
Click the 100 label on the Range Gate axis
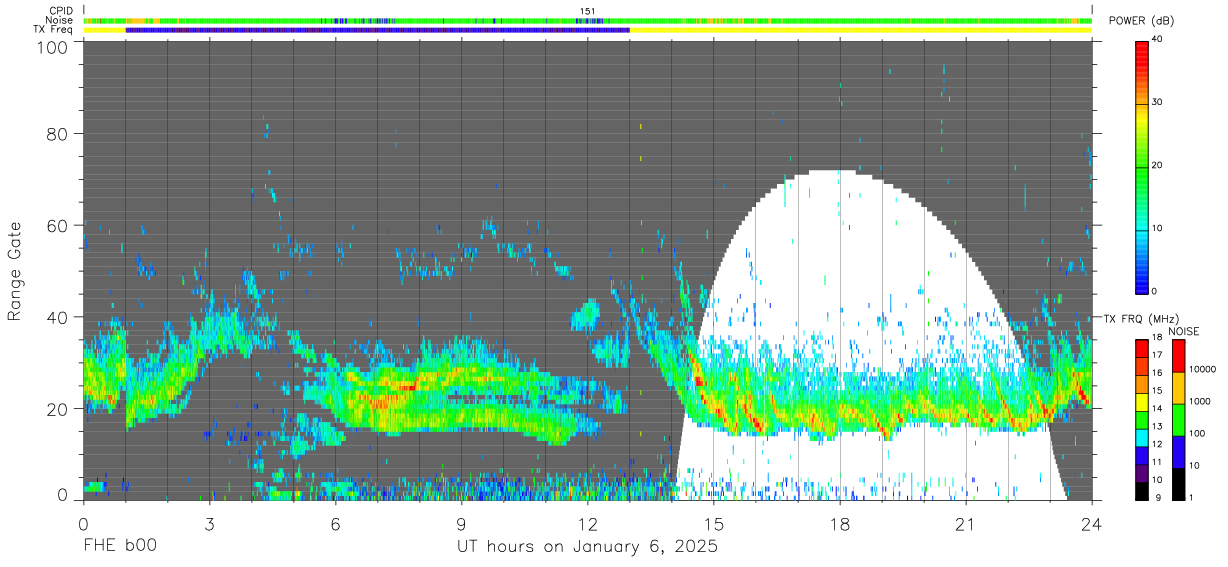click(51, 47)
